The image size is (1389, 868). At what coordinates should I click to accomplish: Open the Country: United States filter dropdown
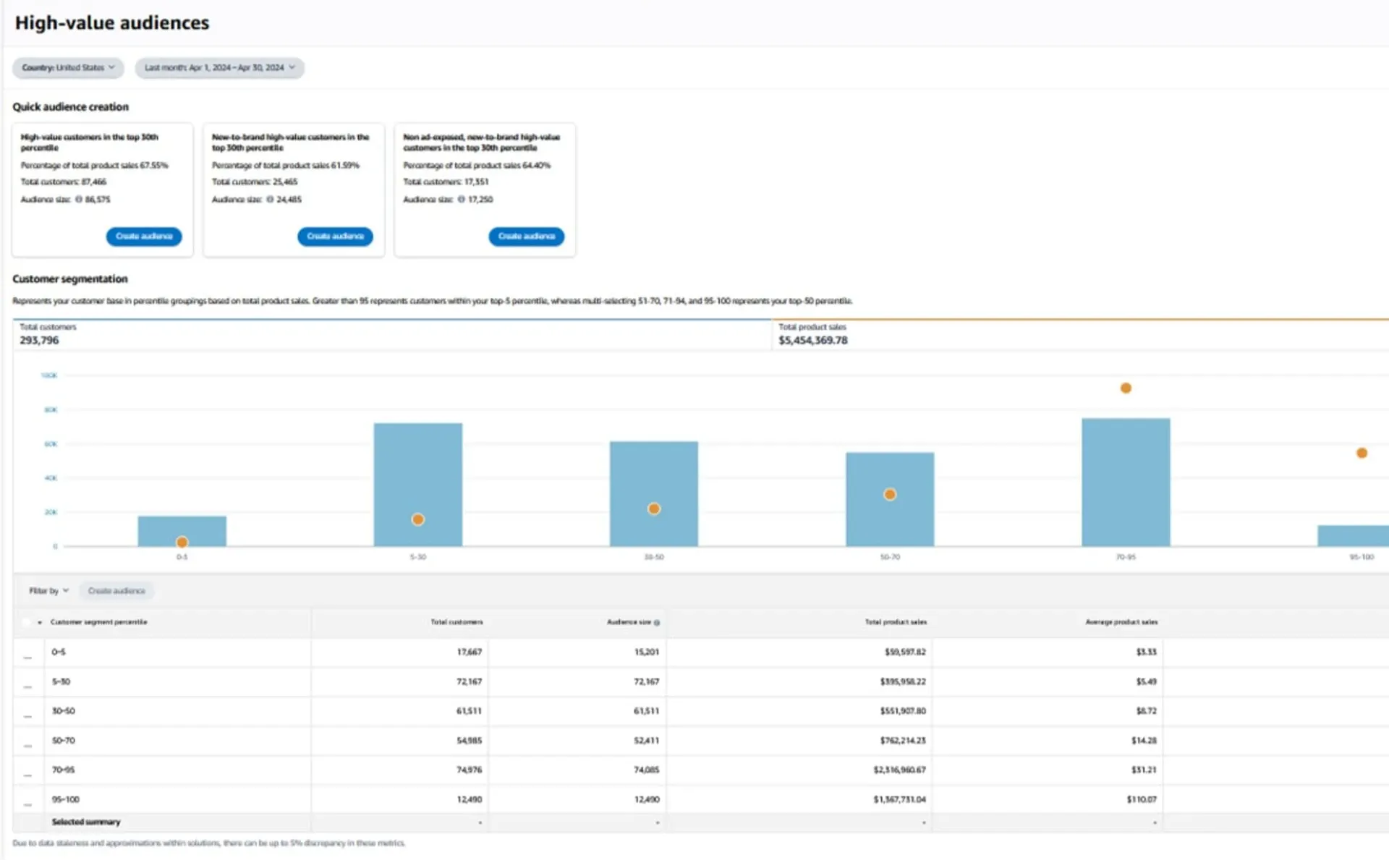coord(68,68)
